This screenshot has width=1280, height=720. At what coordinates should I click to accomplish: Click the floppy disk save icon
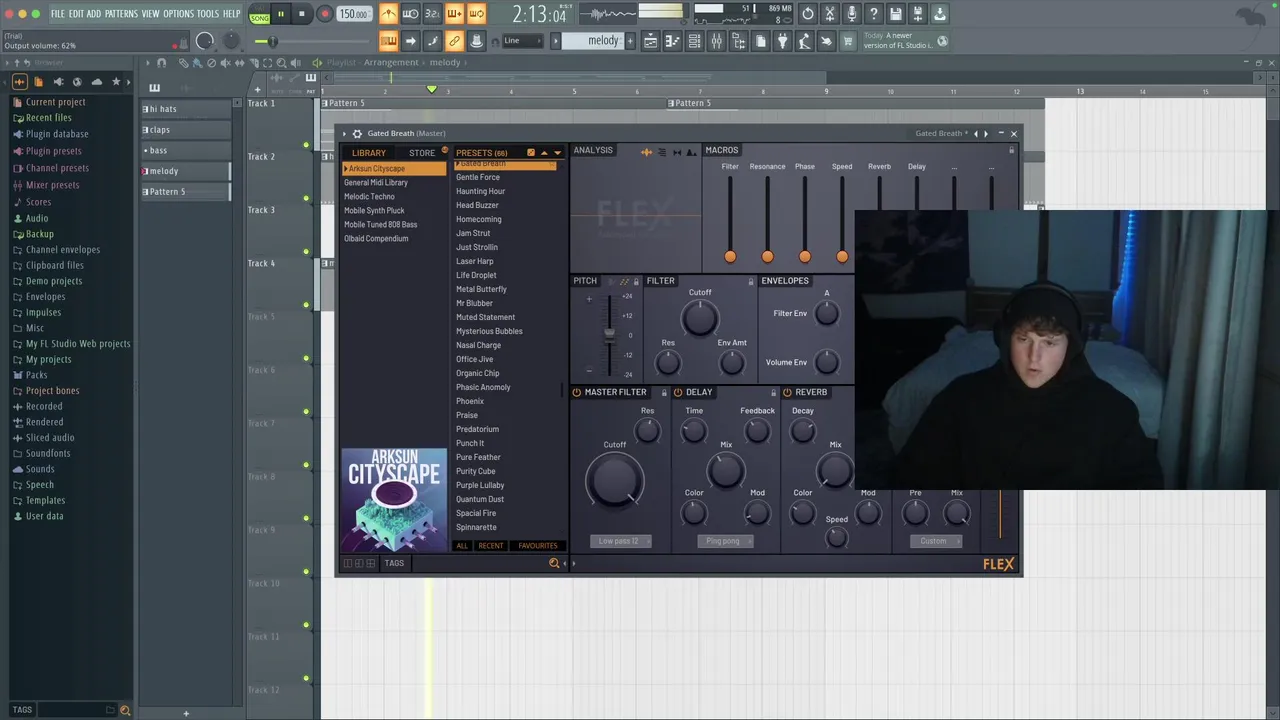[x=896, y=14]
